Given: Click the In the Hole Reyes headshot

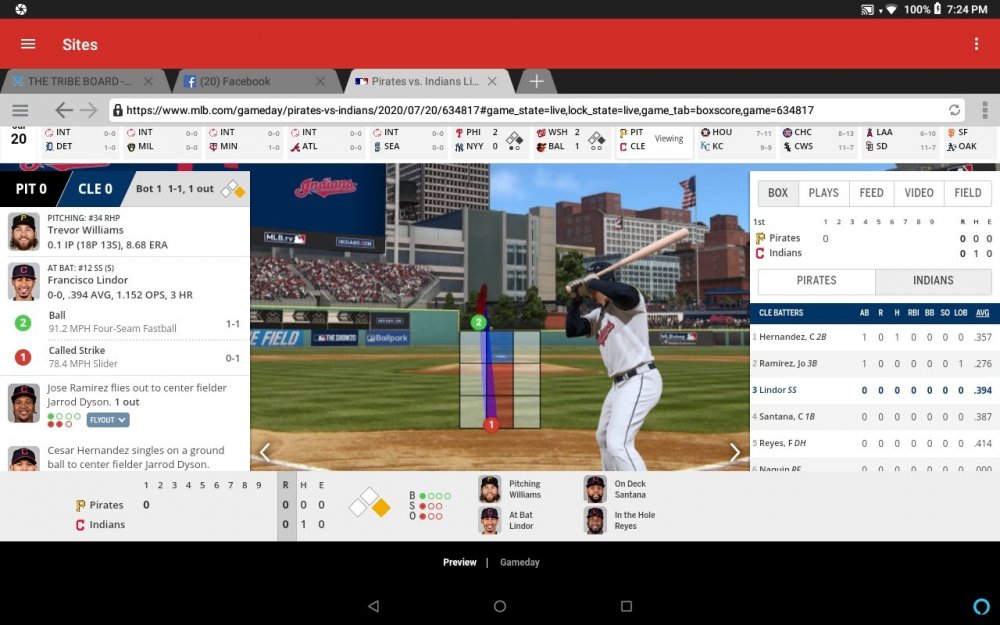Looking at the screenshot, I should pyautogui.click(x=595, y=520).
